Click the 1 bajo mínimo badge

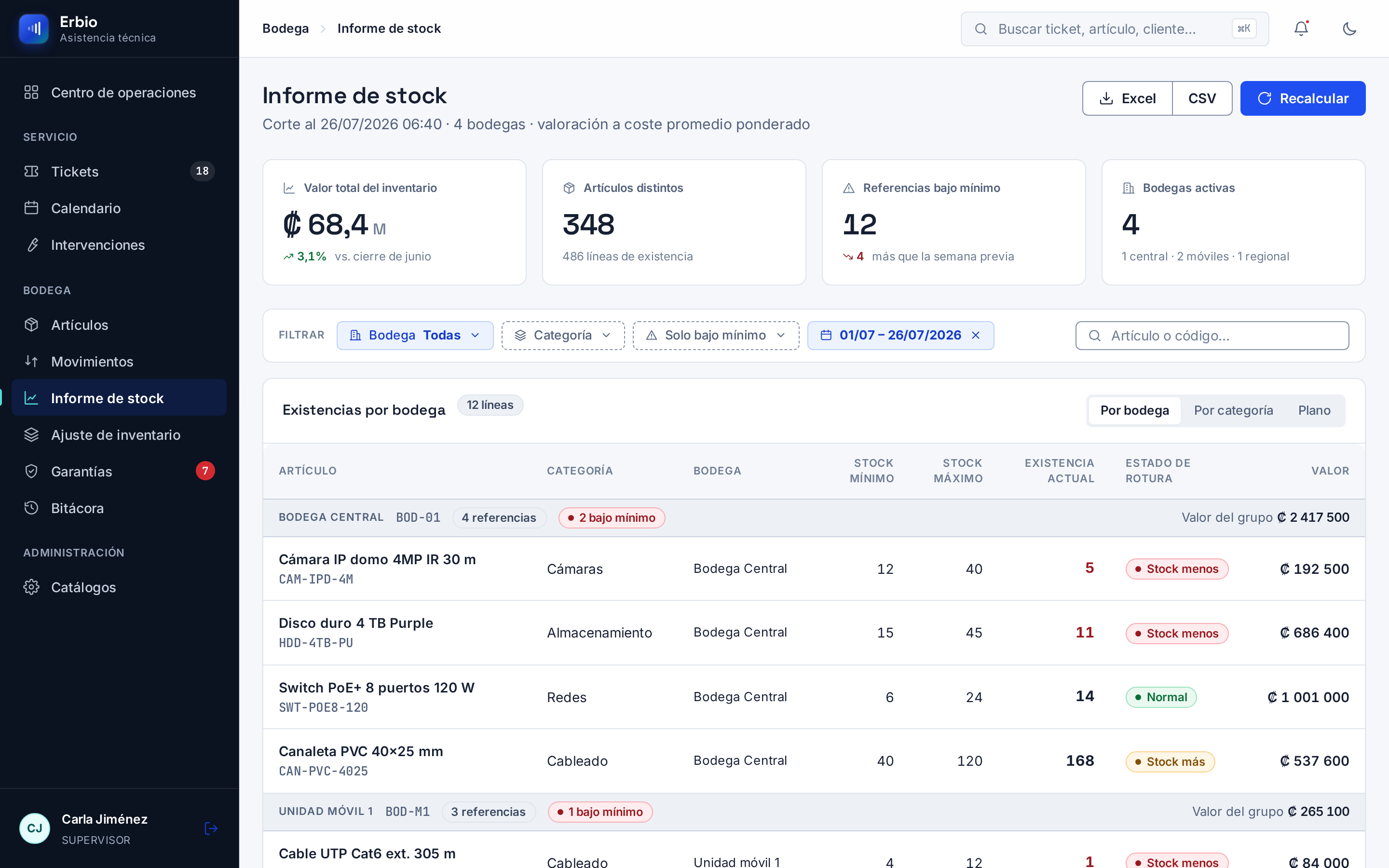[600, 812]
